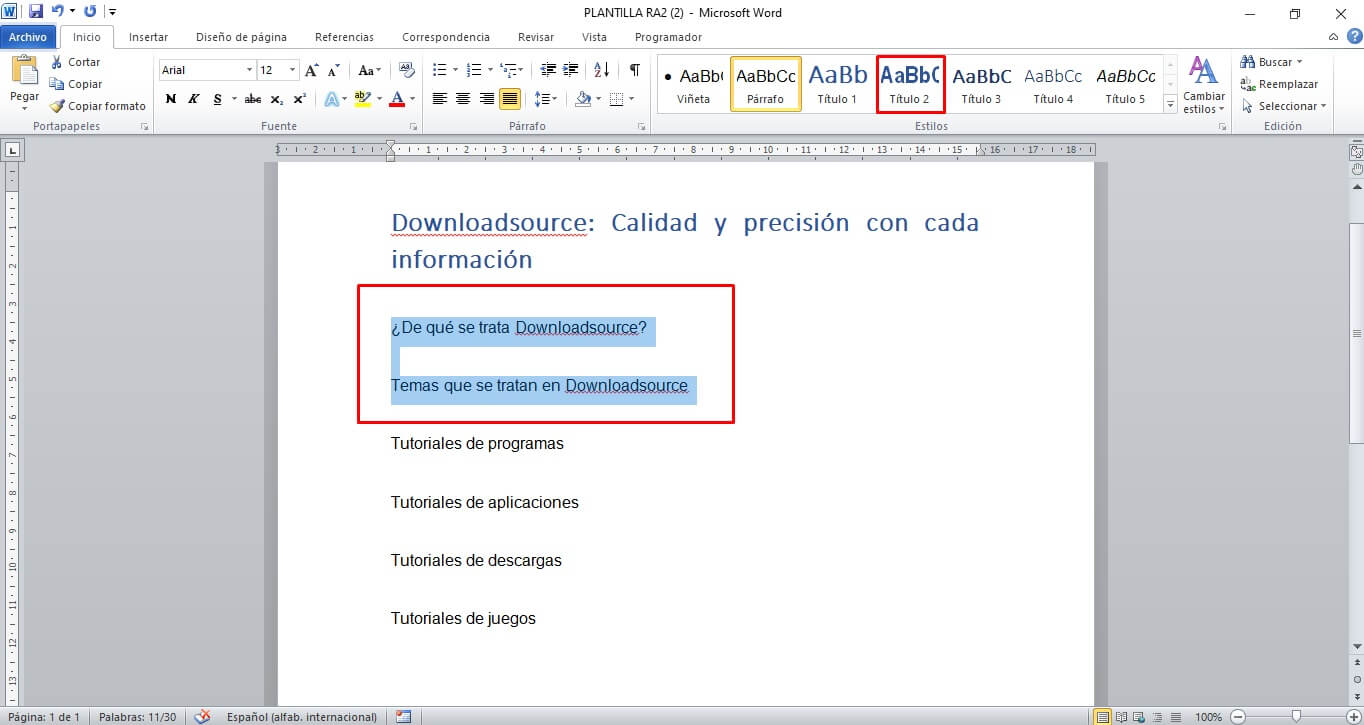Viewport: 1364px width, 725px height.
Task: Toggle ruler button above vertical scrollbar
Action: tap(1356, 152)
